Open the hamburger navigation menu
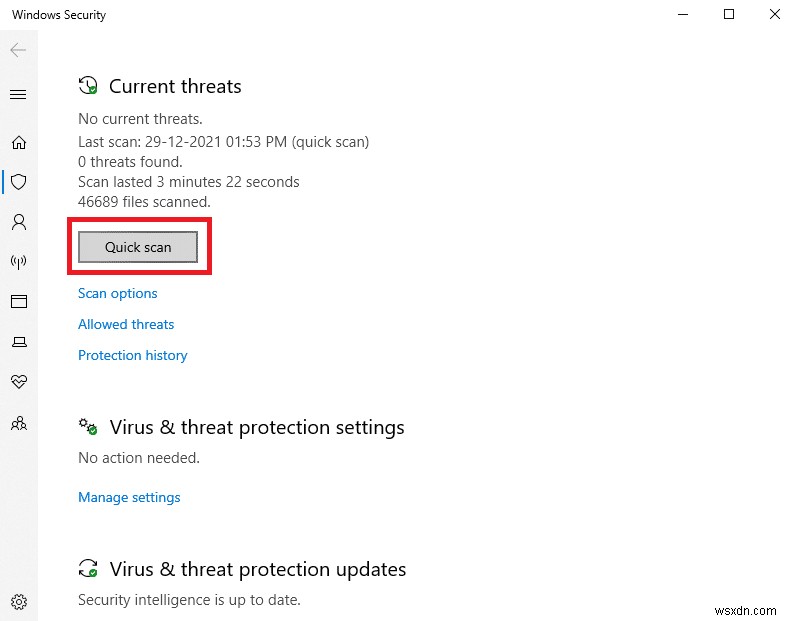Viewport: 788px width, 621px height. click(x=18, y=95)
